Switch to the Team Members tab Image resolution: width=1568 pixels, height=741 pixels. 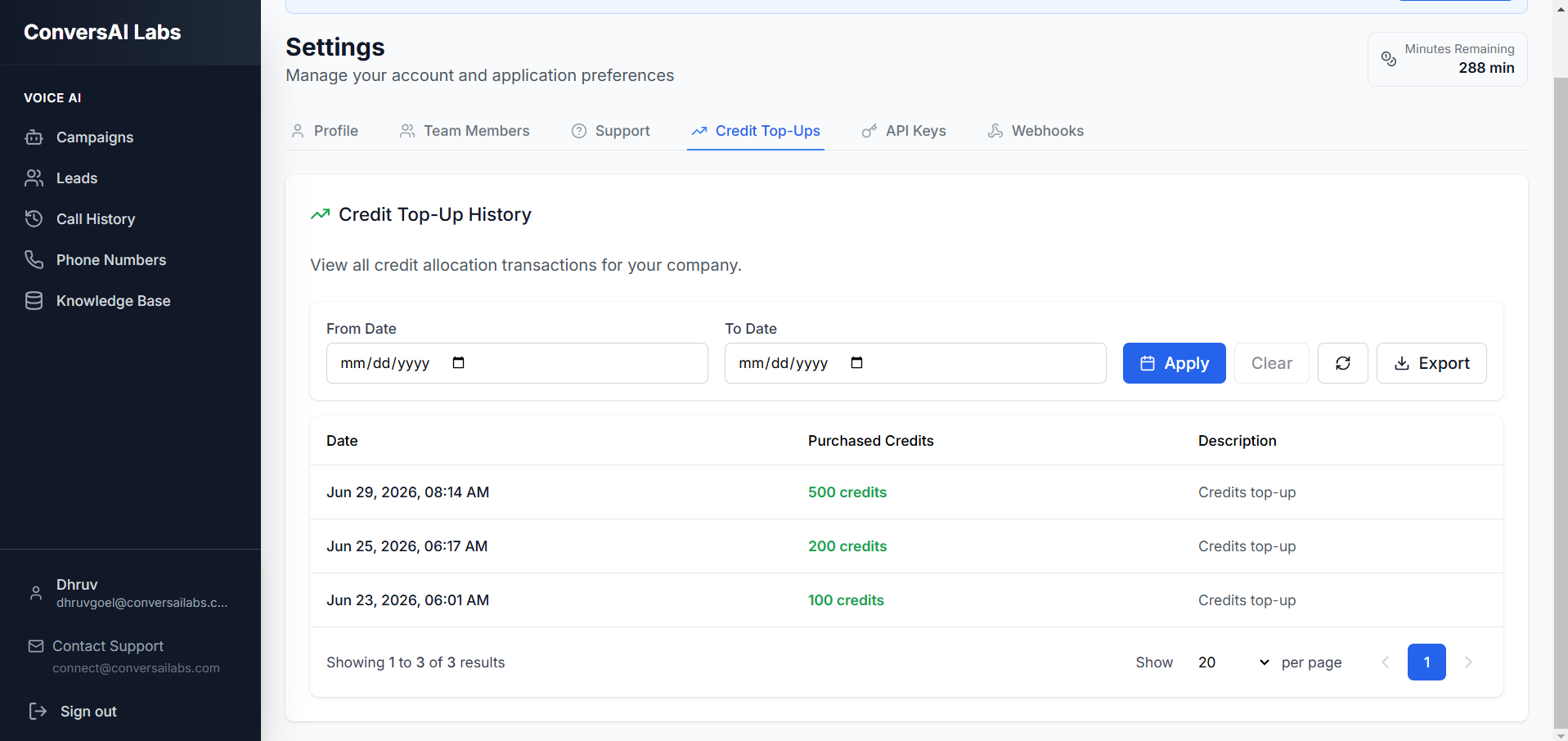pos(464,131)
